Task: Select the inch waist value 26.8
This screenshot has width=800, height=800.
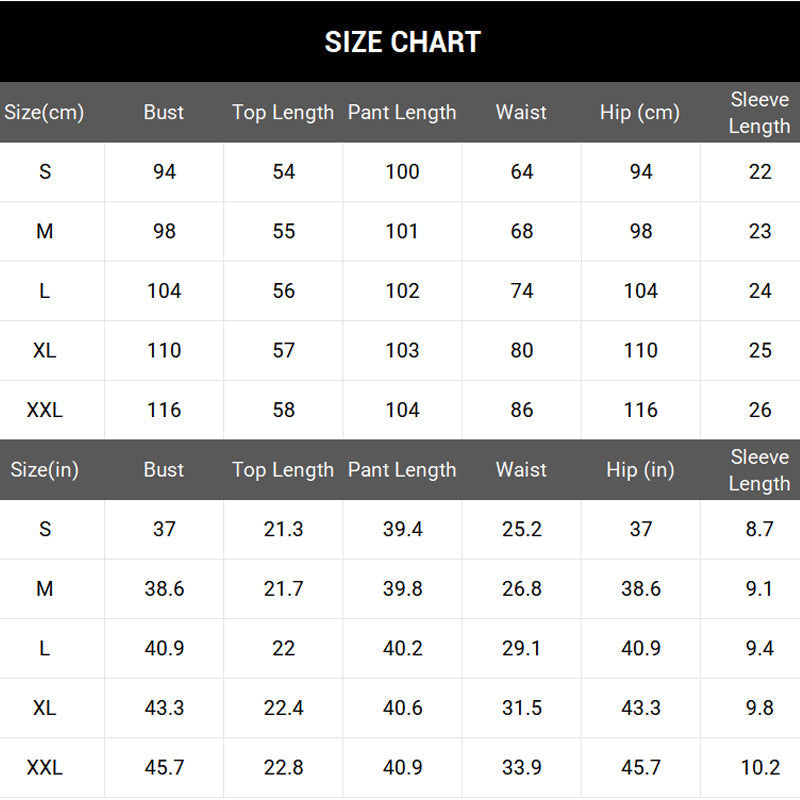Action: (521, 589)
